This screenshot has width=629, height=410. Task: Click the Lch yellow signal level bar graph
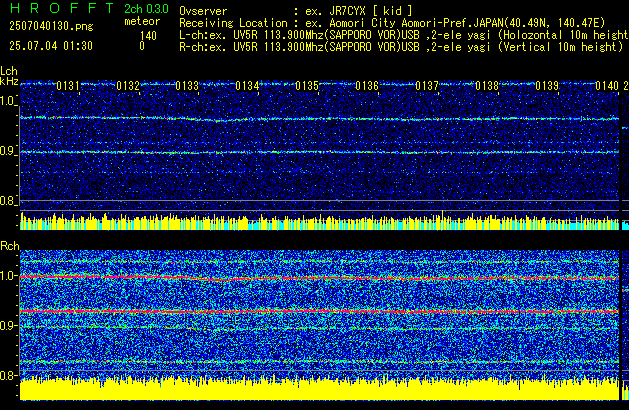[x=319, y=222]
